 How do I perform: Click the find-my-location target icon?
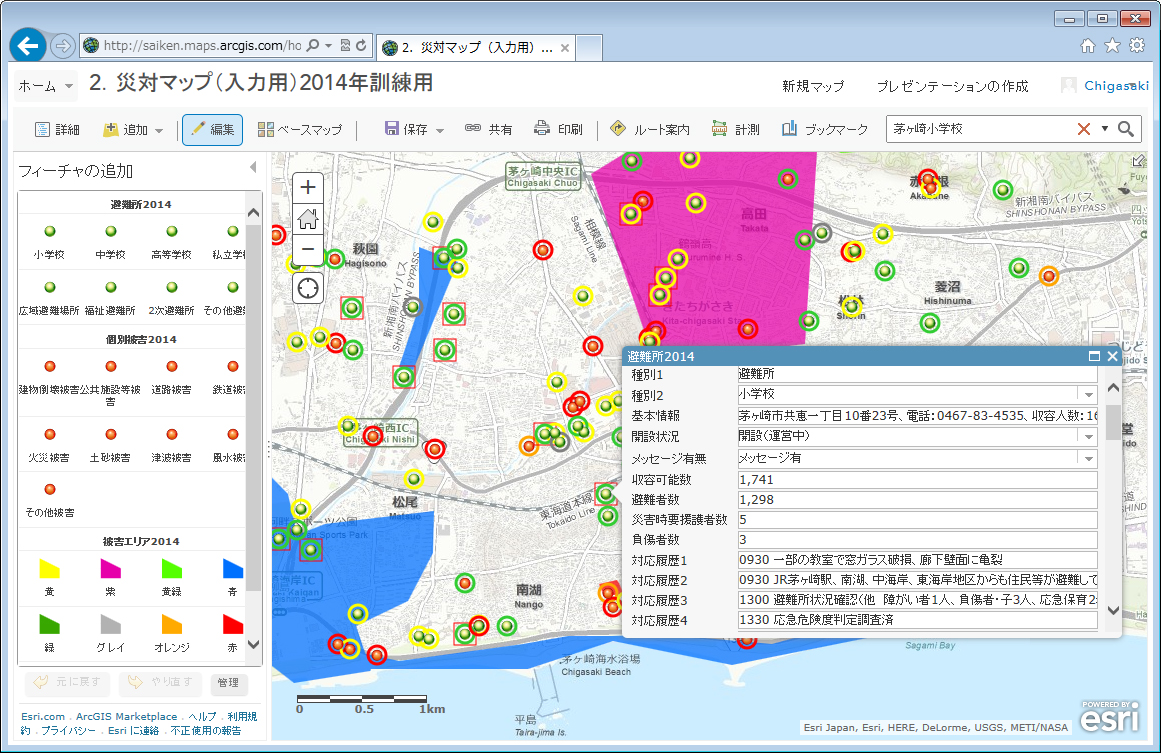pos(307,288)
